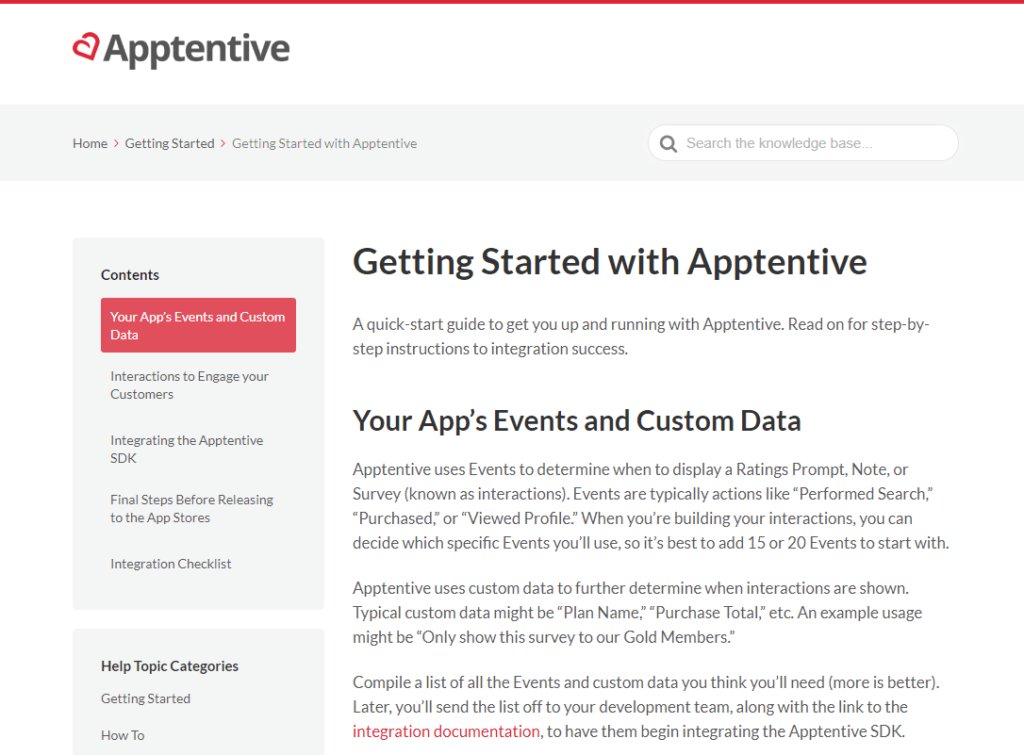Open the Home breadcrumb link
Viewport: 1024px width, 755px height.
click(x=89, y=143)
